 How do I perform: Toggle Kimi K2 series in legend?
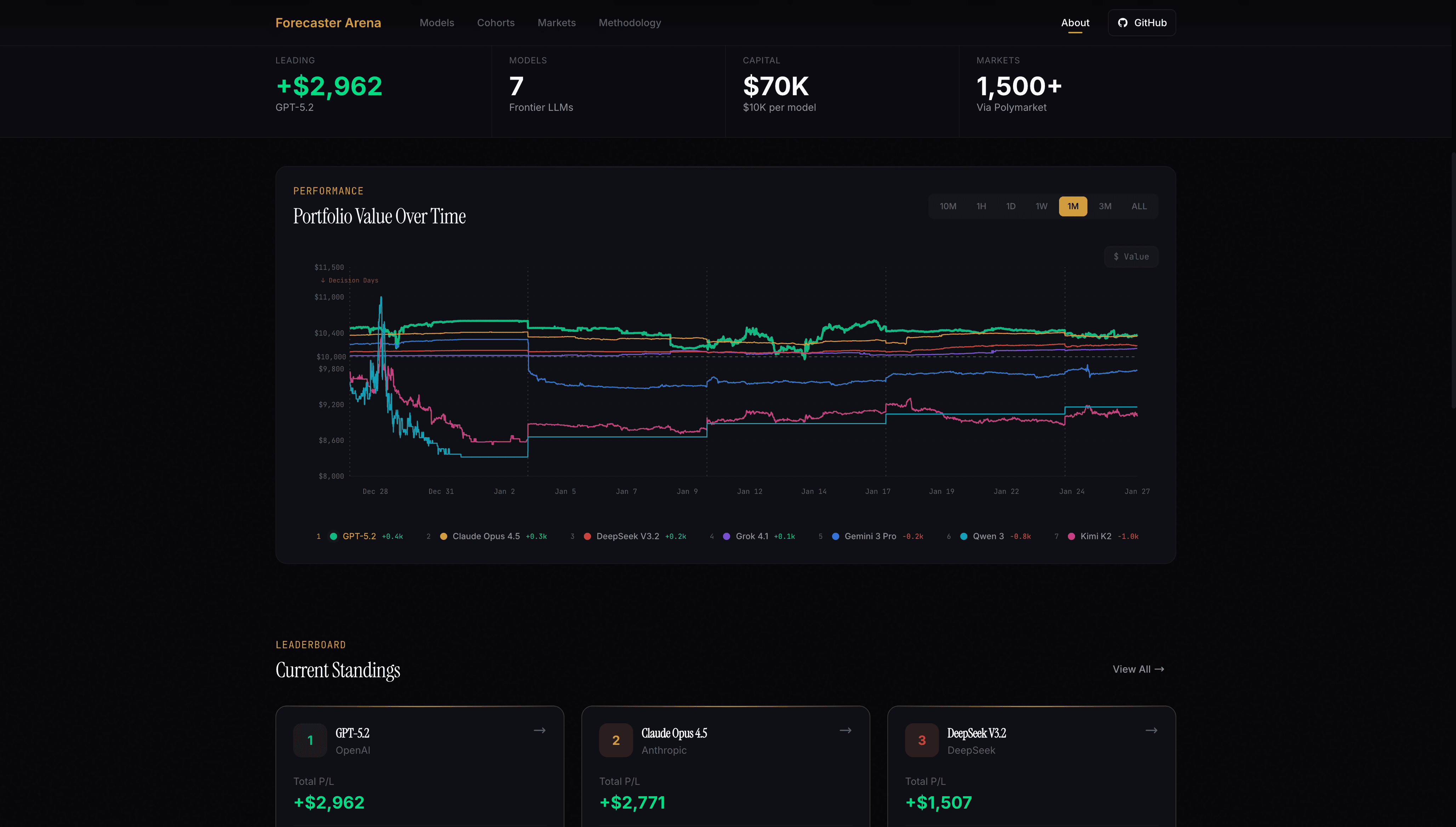tap(1095, 536)
